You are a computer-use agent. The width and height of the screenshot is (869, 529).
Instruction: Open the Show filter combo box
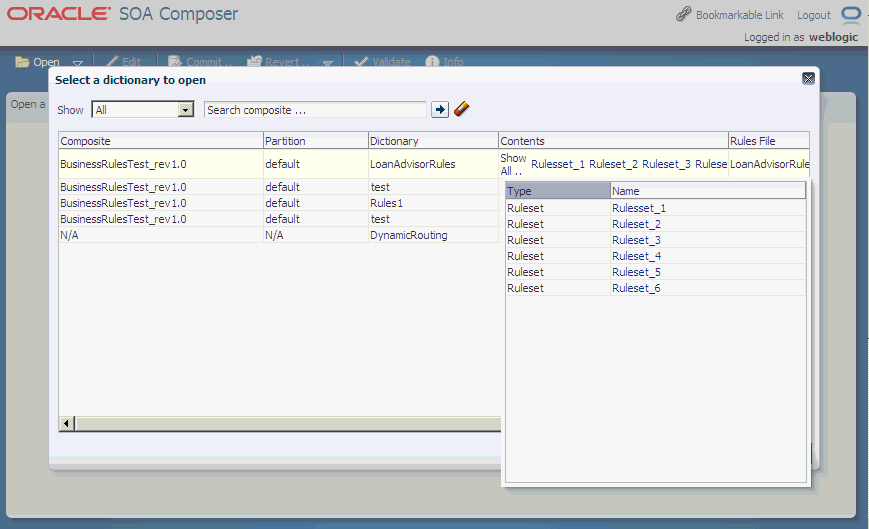(x=142, y=110)
